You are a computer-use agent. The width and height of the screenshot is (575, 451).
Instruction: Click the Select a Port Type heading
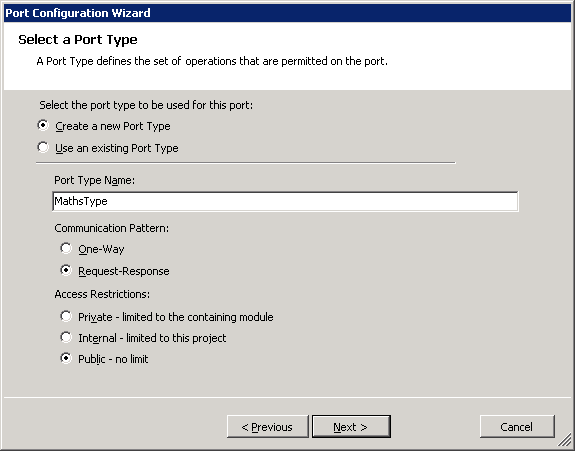pyautogui.click(x=78, y=40)
